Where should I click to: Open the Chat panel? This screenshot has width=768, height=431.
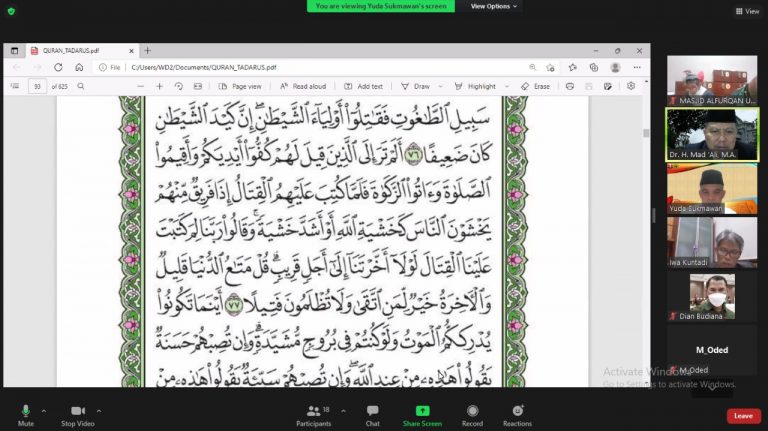click(372, 416)
